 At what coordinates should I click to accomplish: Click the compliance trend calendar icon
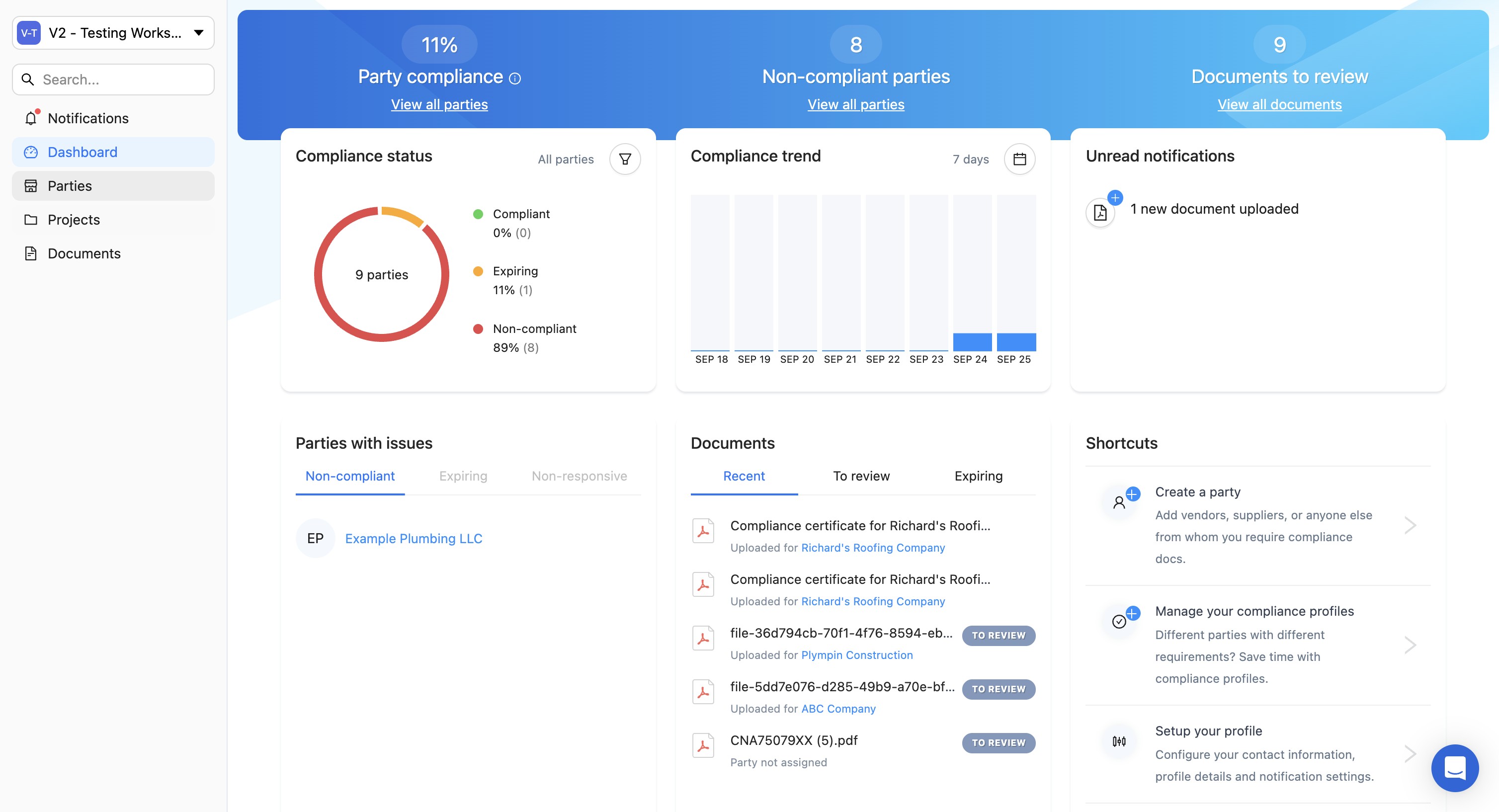click(1019, 159)
